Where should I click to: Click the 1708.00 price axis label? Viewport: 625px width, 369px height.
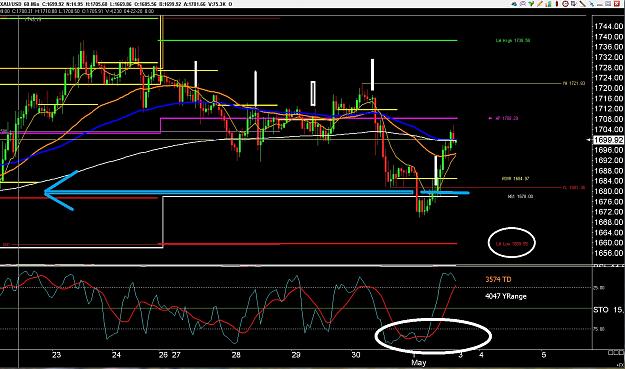coord(608,119)
